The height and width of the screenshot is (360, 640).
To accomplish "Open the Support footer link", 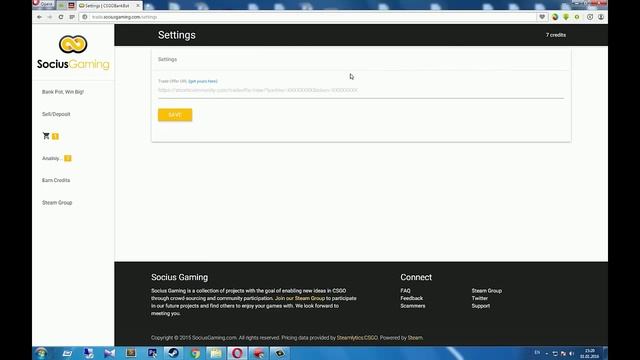I will point(481,306).
